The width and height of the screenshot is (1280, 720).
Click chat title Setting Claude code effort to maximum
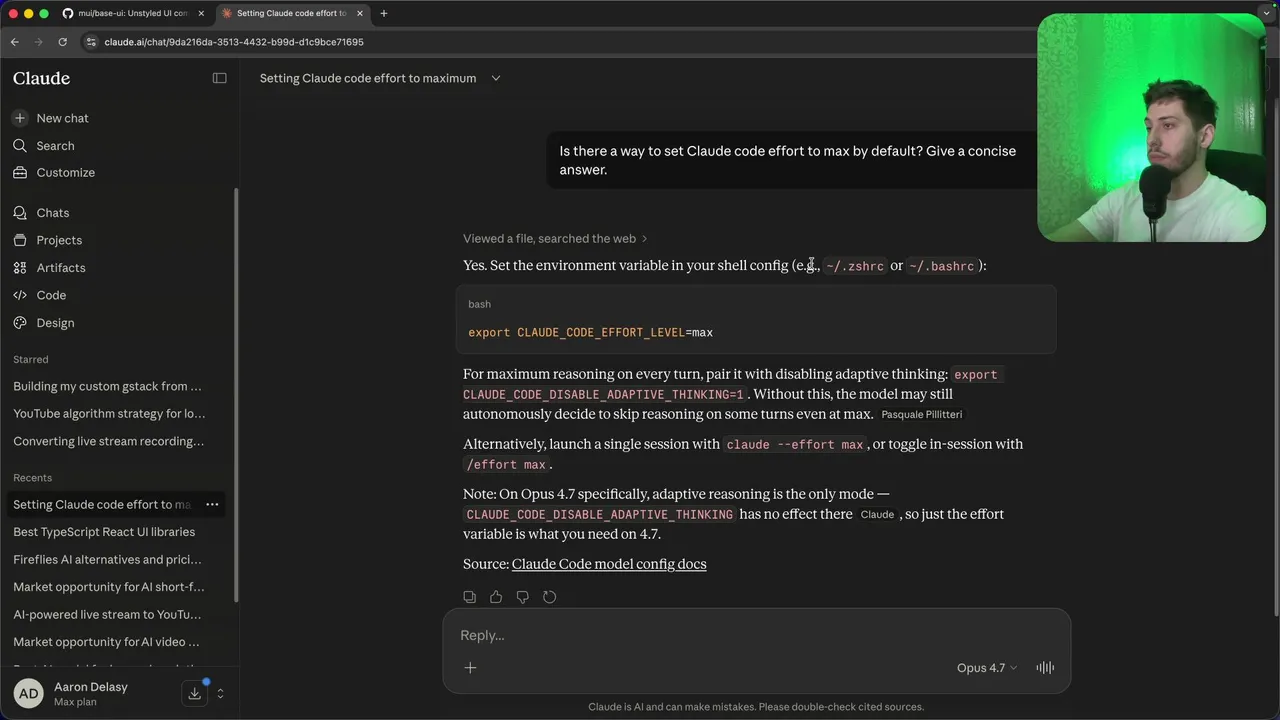[x=368, y=78]
